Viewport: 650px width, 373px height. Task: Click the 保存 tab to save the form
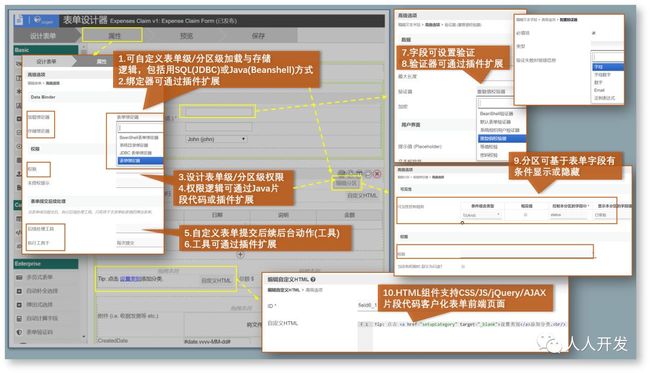coord(258,36)
